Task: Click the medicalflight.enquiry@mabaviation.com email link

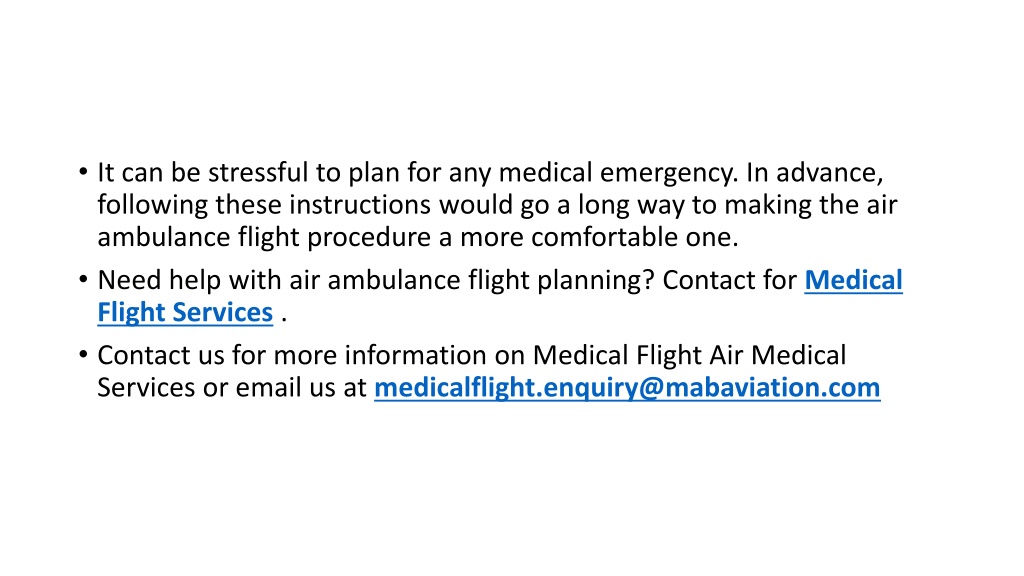Action: 627,388
